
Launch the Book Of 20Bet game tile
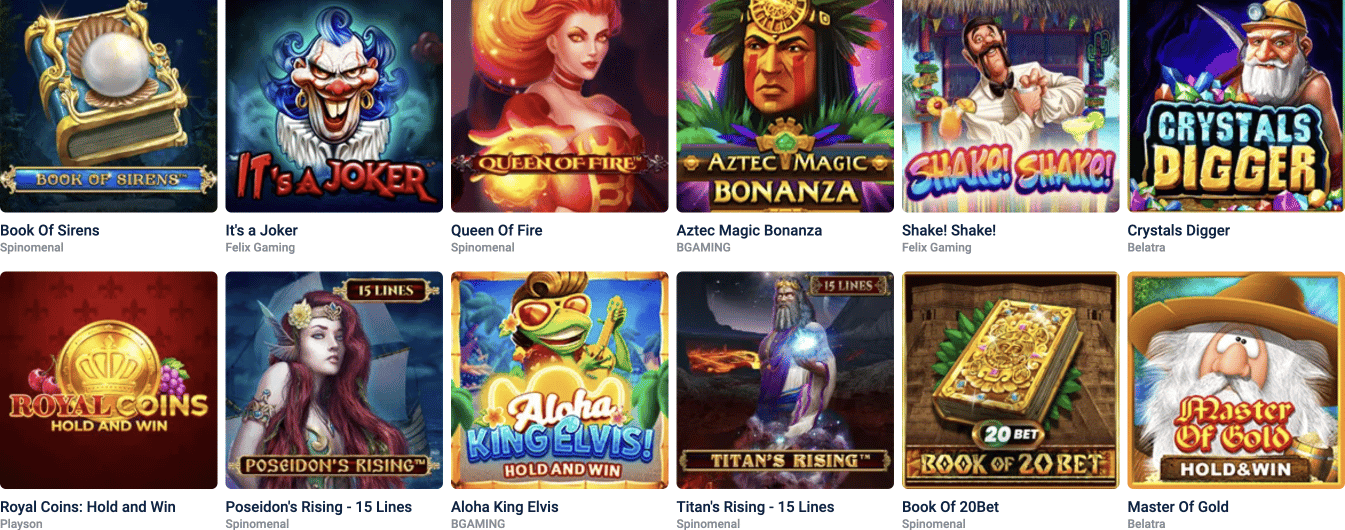(1011, 380)
